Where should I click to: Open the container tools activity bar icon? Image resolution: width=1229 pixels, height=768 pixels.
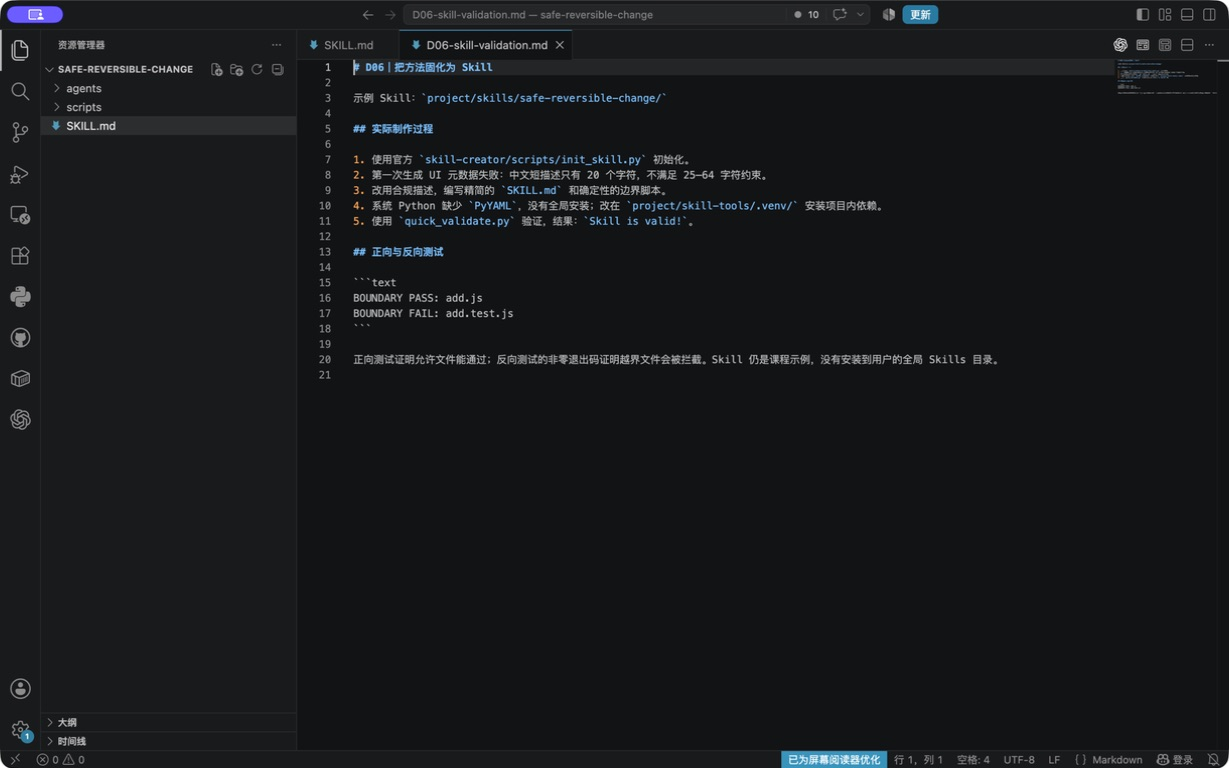pos(20,379)
